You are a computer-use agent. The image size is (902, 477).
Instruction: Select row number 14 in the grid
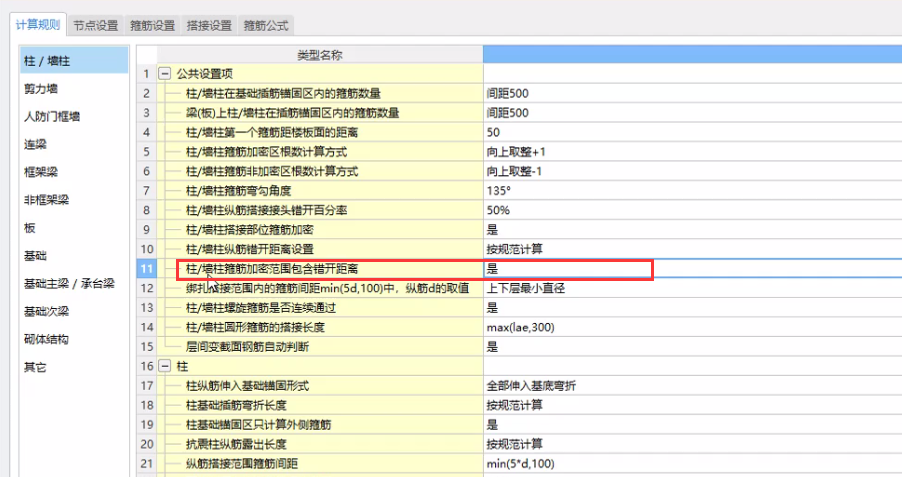(146, 327)
